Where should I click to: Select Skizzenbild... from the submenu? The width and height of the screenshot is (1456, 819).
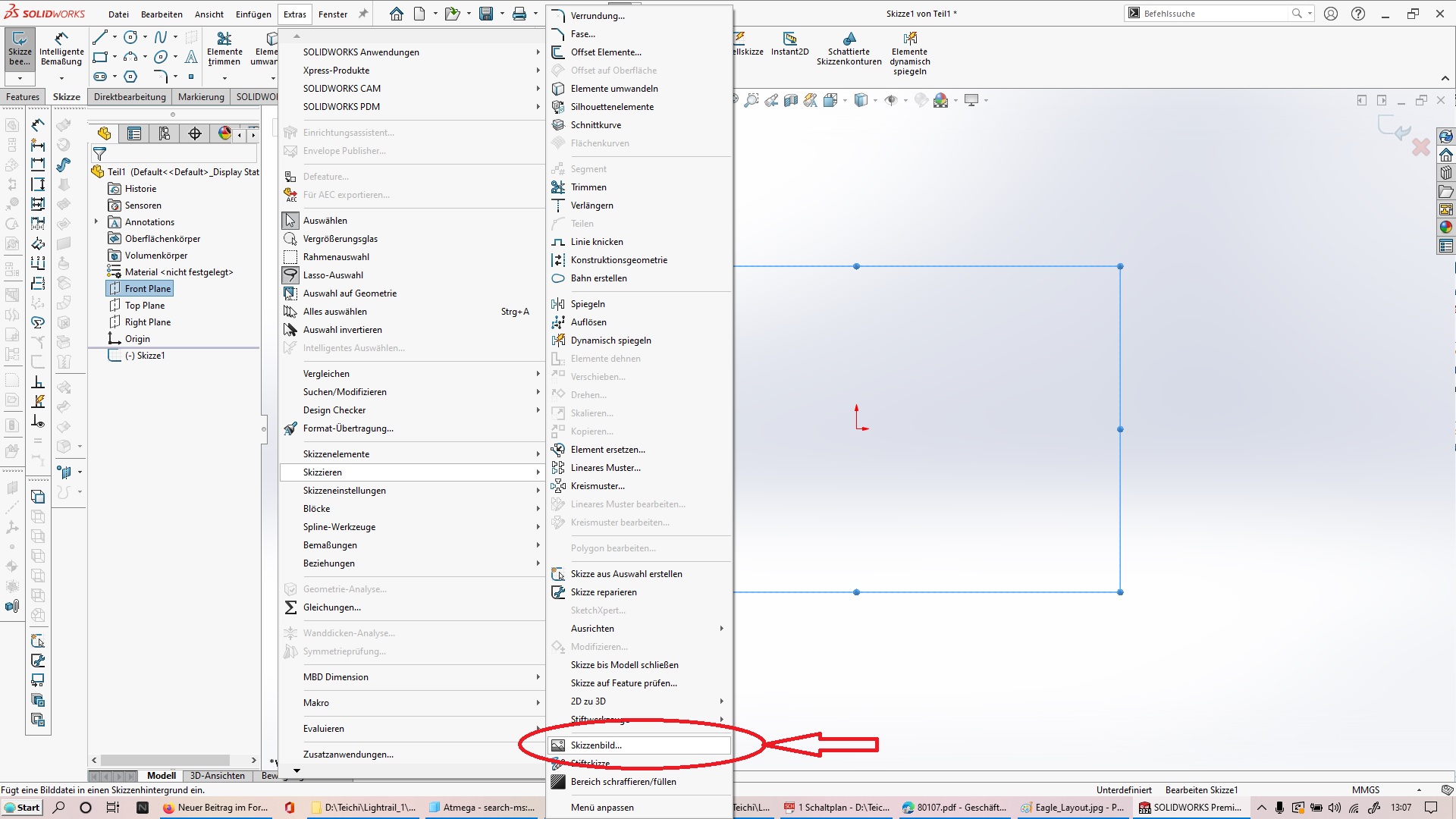639,745
